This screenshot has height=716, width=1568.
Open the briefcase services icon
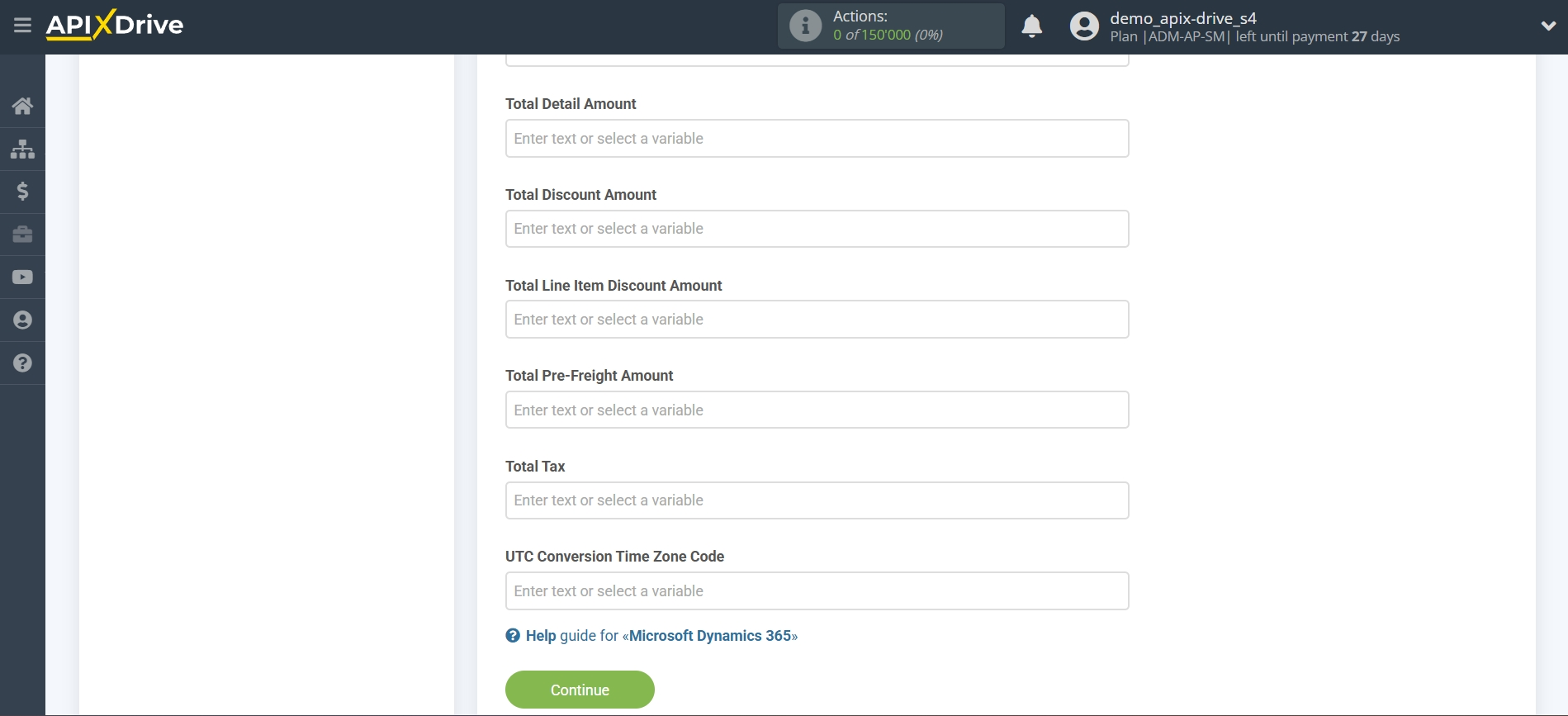(22, 235)
